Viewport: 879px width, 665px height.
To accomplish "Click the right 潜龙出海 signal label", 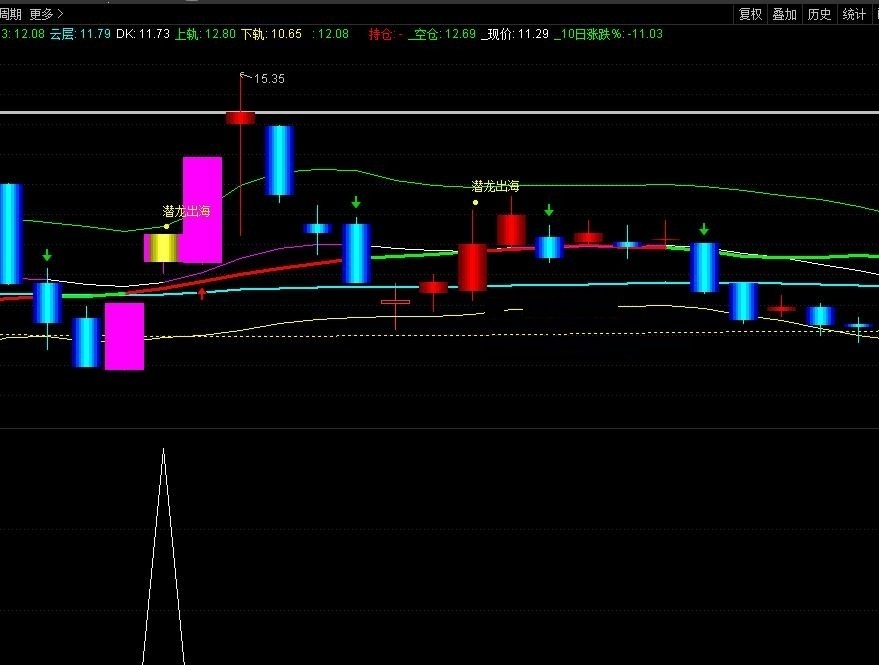I will 496,186.
